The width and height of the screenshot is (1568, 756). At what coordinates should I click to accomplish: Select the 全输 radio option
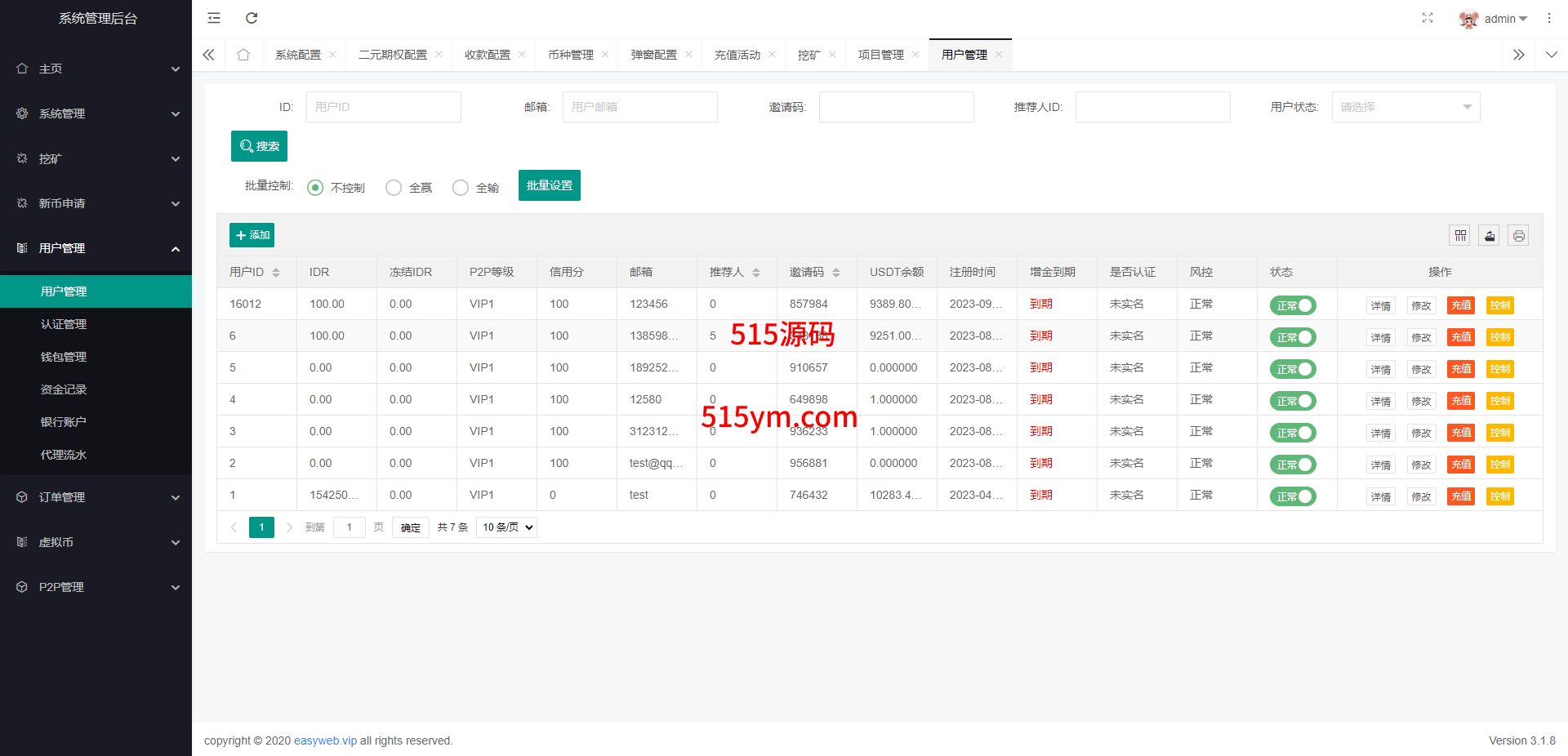click(x=461, y=188)
